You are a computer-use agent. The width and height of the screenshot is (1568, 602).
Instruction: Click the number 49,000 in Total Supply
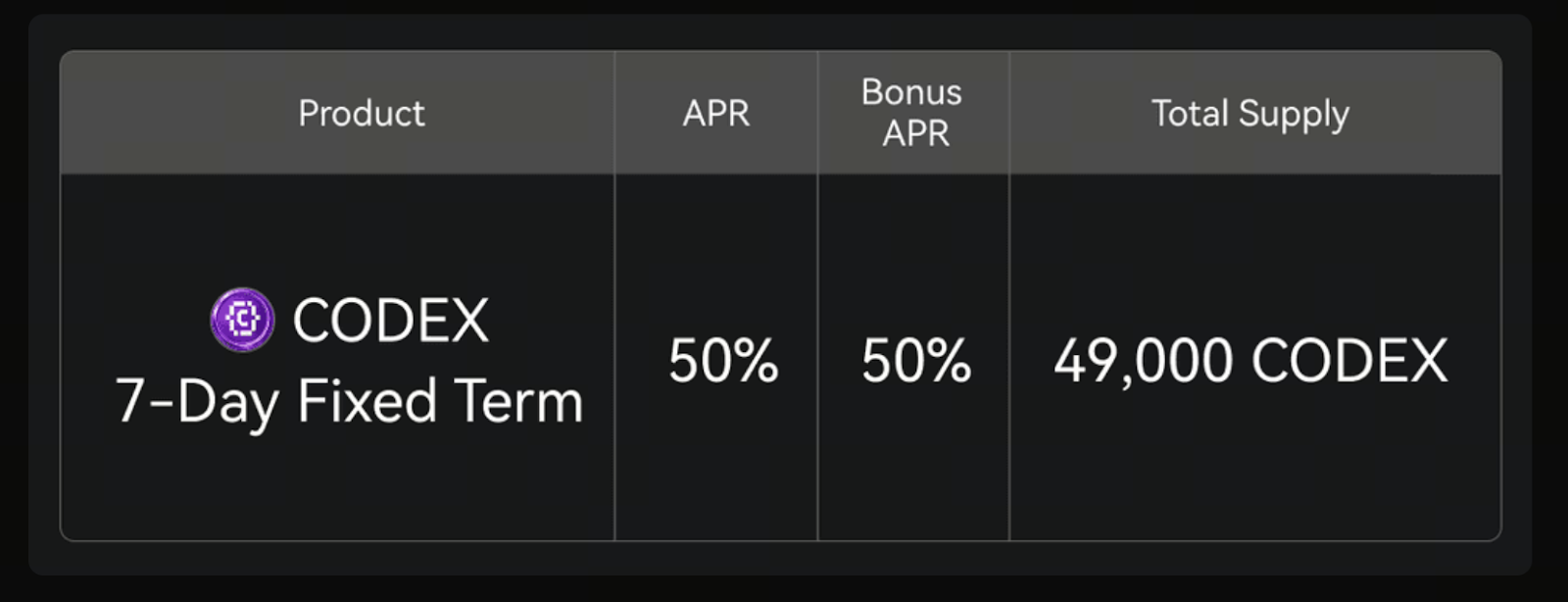click(x=1143, y=361)
